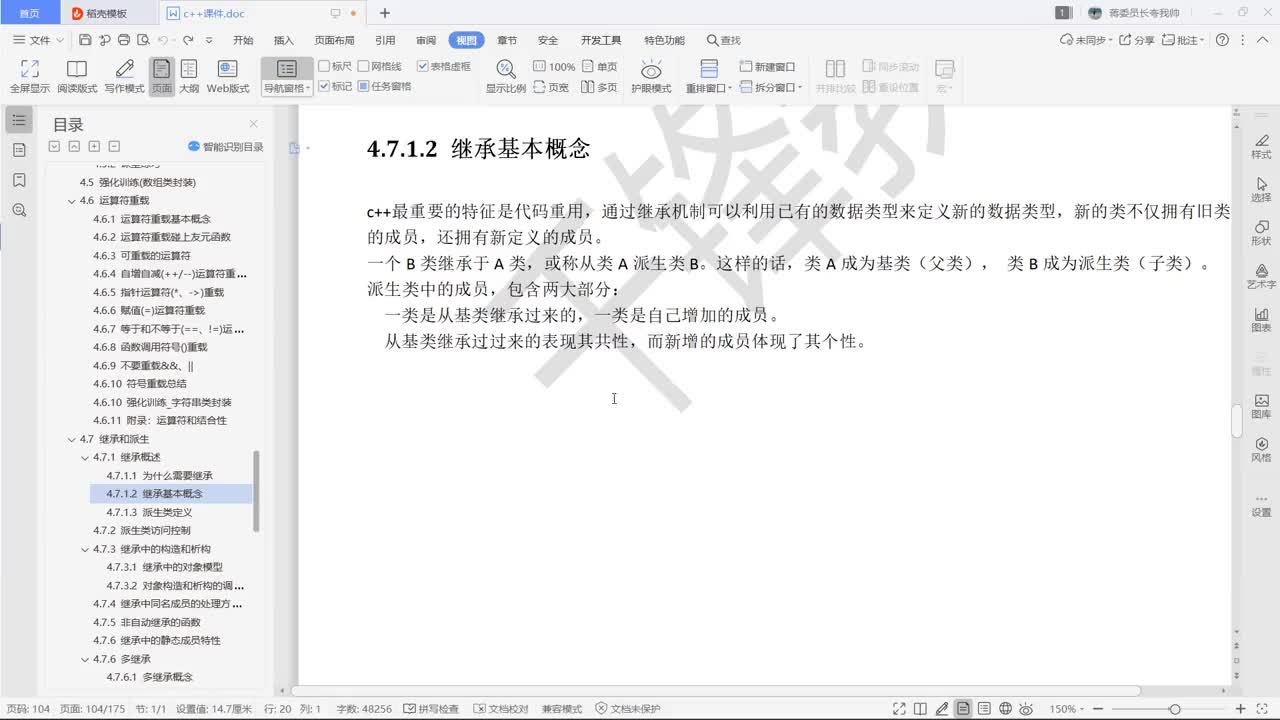Switch to 阅读版式 reading layout

click(x=77, y=76)
